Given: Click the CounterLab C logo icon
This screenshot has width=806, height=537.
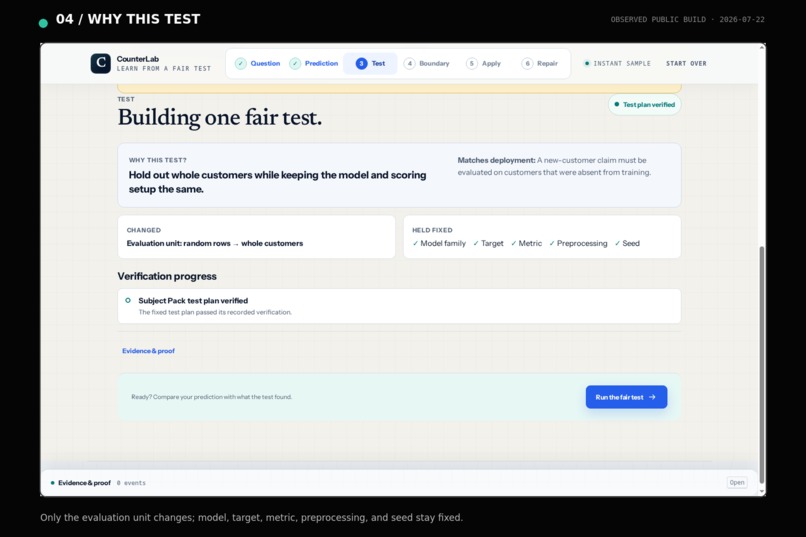Looking at the screenshot, I should coord(101,63).
